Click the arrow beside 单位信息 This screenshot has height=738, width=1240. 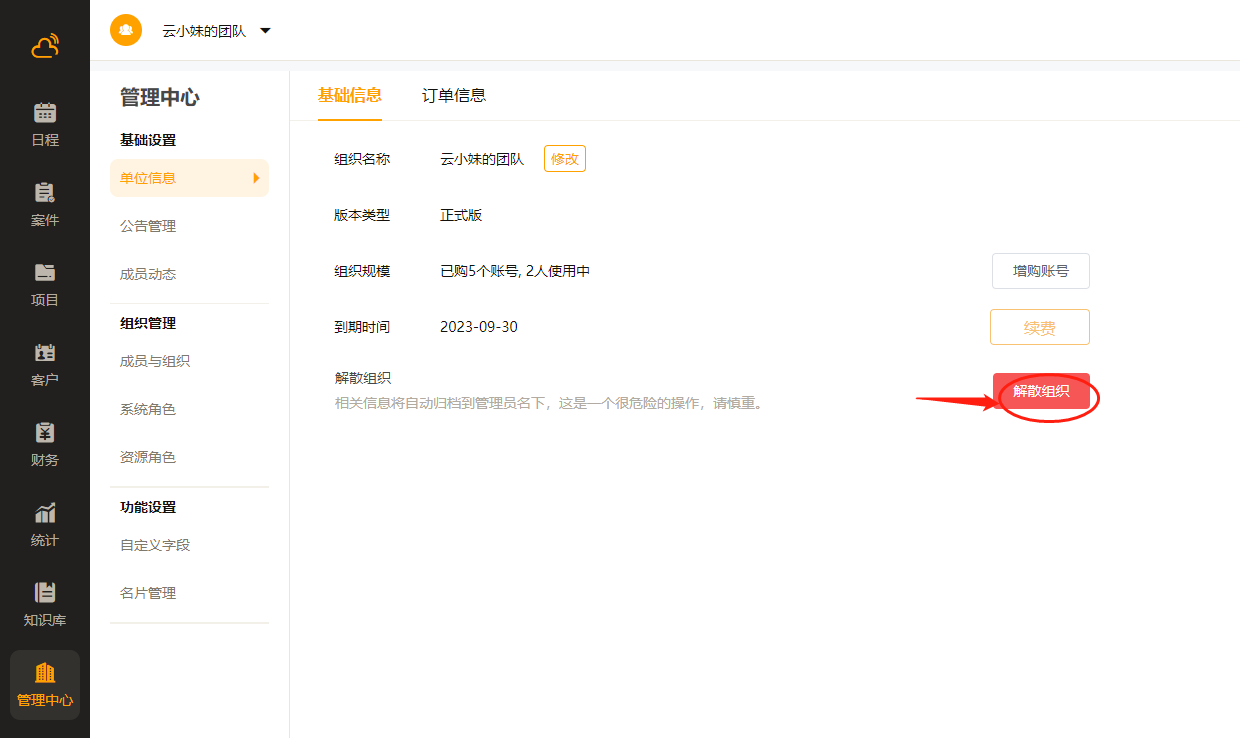pos(256,178)
